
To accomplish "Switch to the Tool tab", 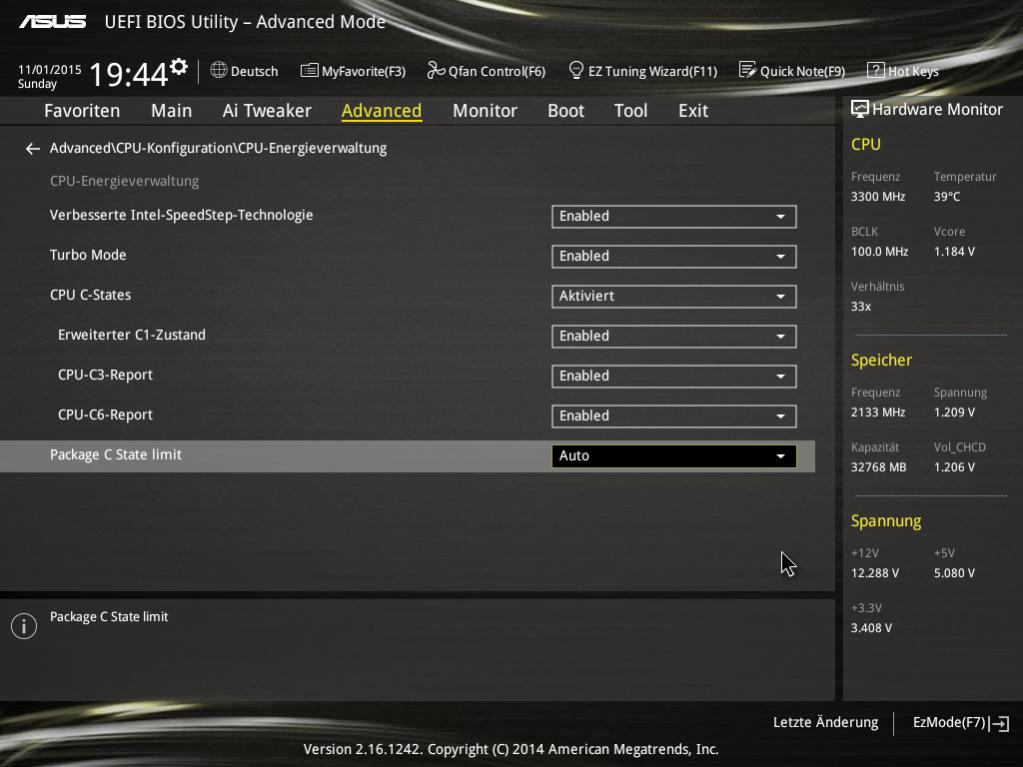I will [x=631, y=111].
